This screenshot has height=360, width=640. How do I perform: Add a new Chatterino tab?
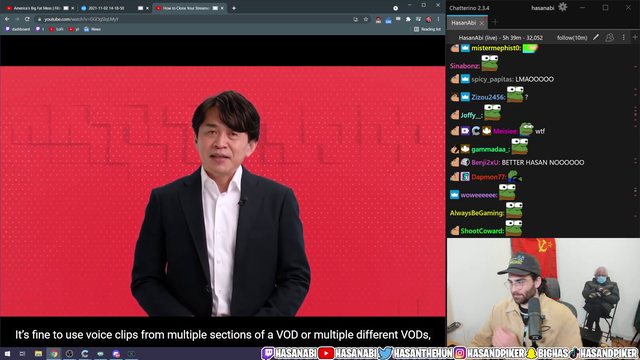click(x=495, y=22)
